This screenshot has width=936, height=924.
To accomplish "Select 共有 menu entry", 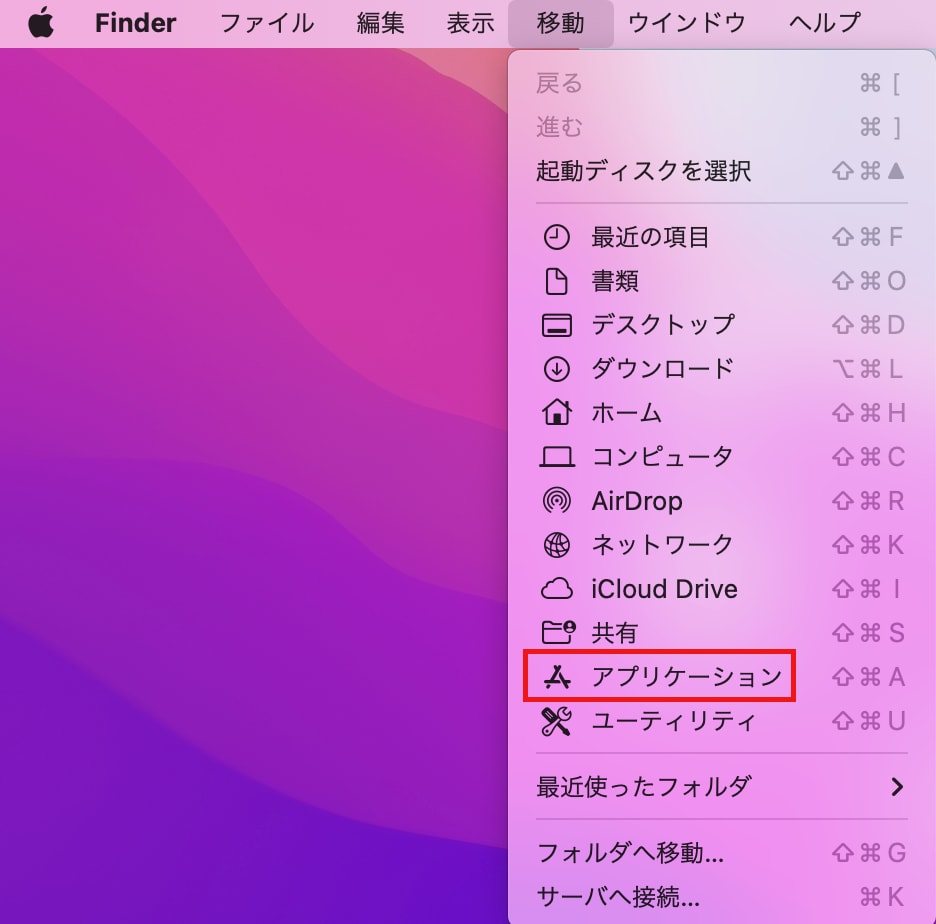I will pyautogui.click(x=721, y=633).
